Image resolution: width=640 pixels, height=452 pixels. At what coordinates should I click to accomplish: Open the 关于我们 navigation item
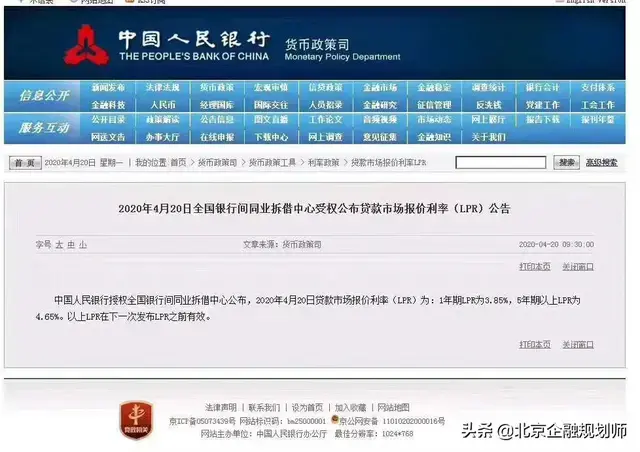coord(489,137)
